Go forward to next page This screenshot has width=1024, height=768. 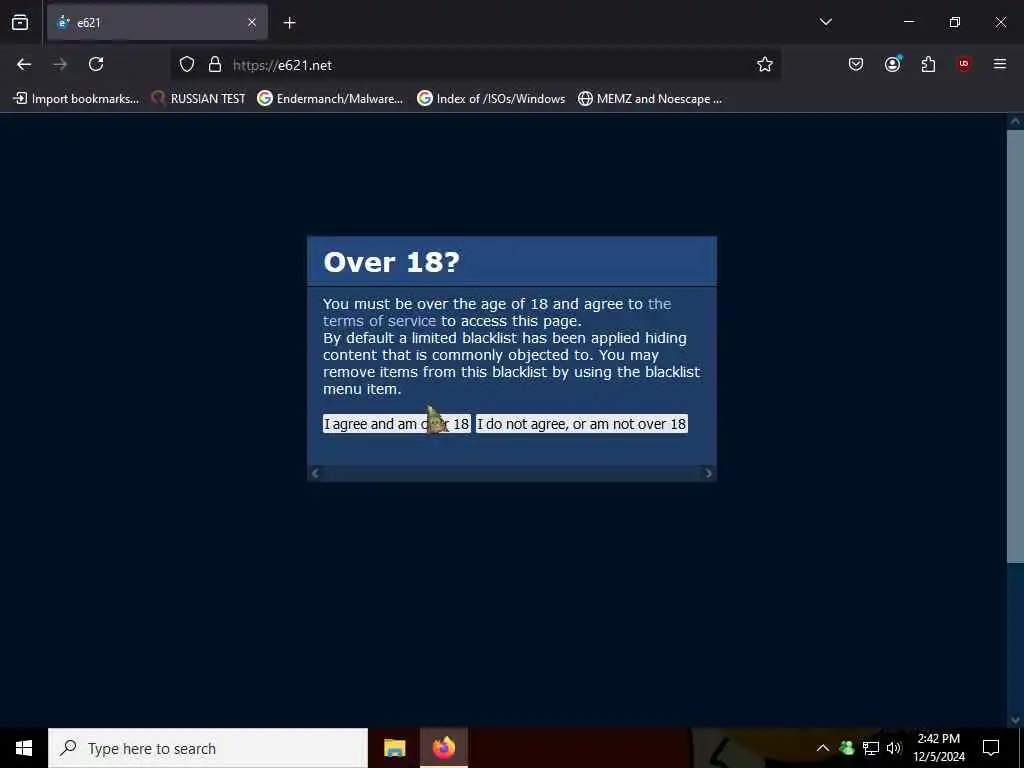tap(60, 64)
